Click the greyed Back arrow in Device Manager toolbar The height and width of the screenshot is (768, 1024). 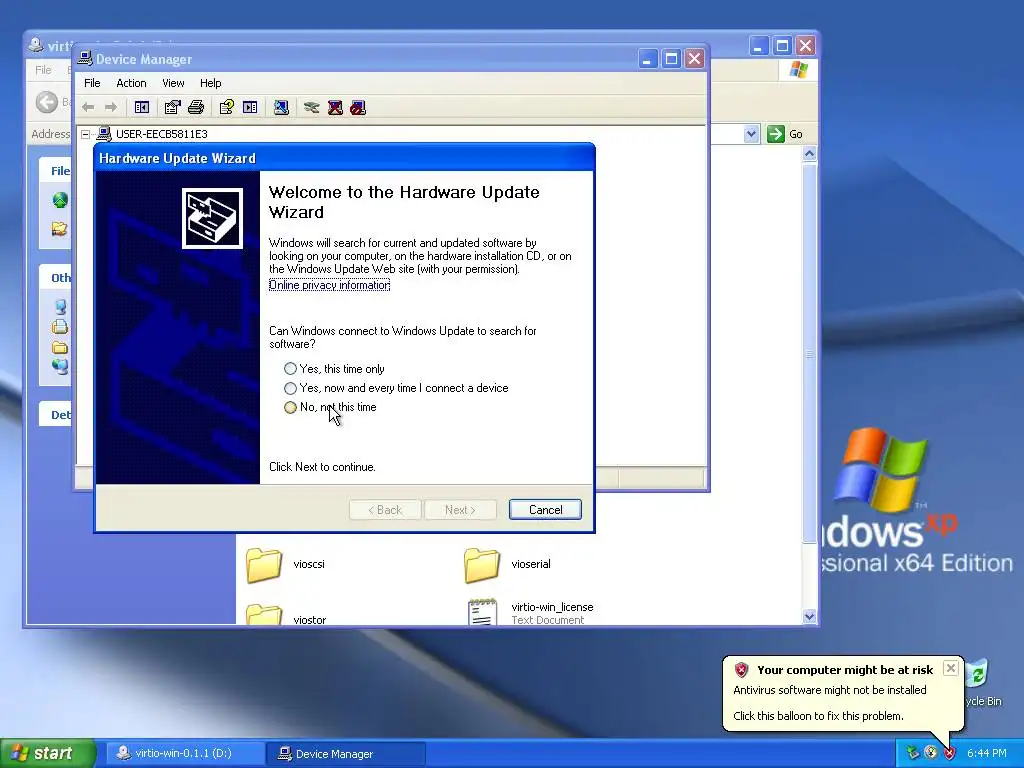pos(88,107)
